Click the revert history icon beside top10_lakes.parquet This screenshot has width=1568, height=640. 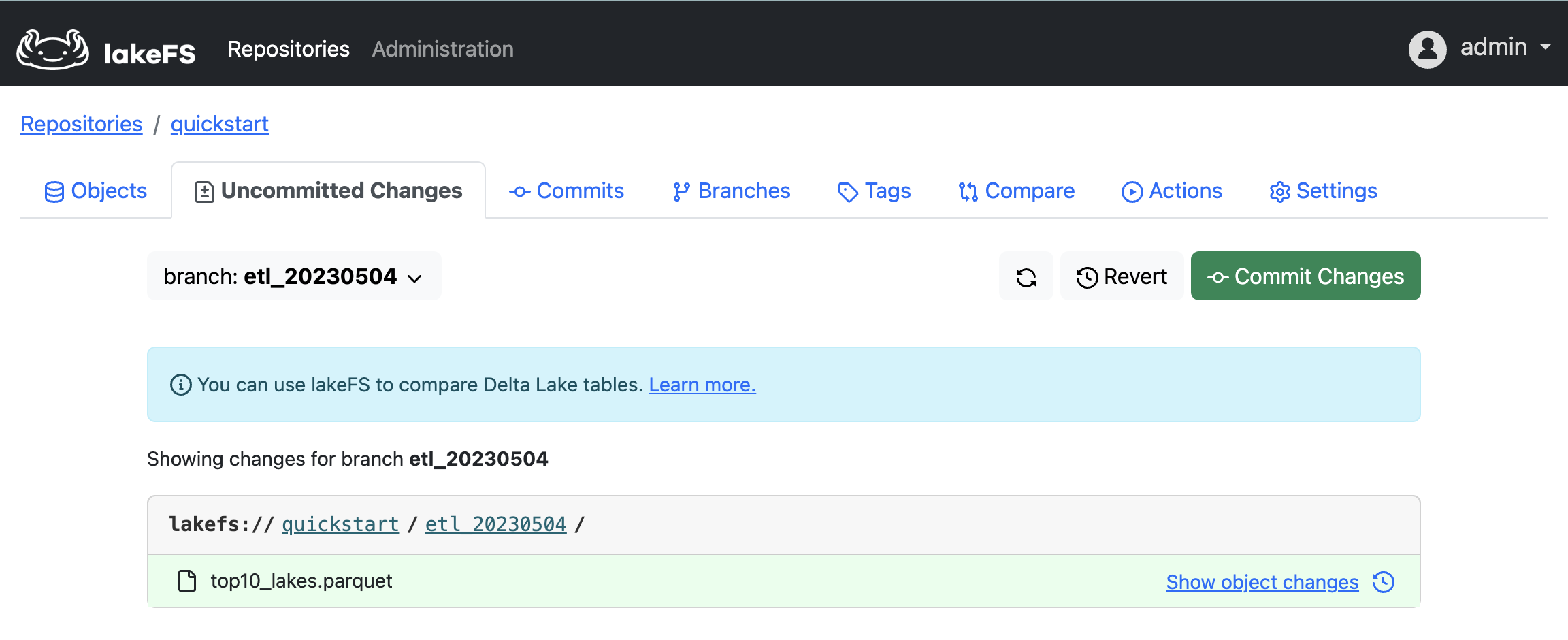click(x=1384, y=582)
